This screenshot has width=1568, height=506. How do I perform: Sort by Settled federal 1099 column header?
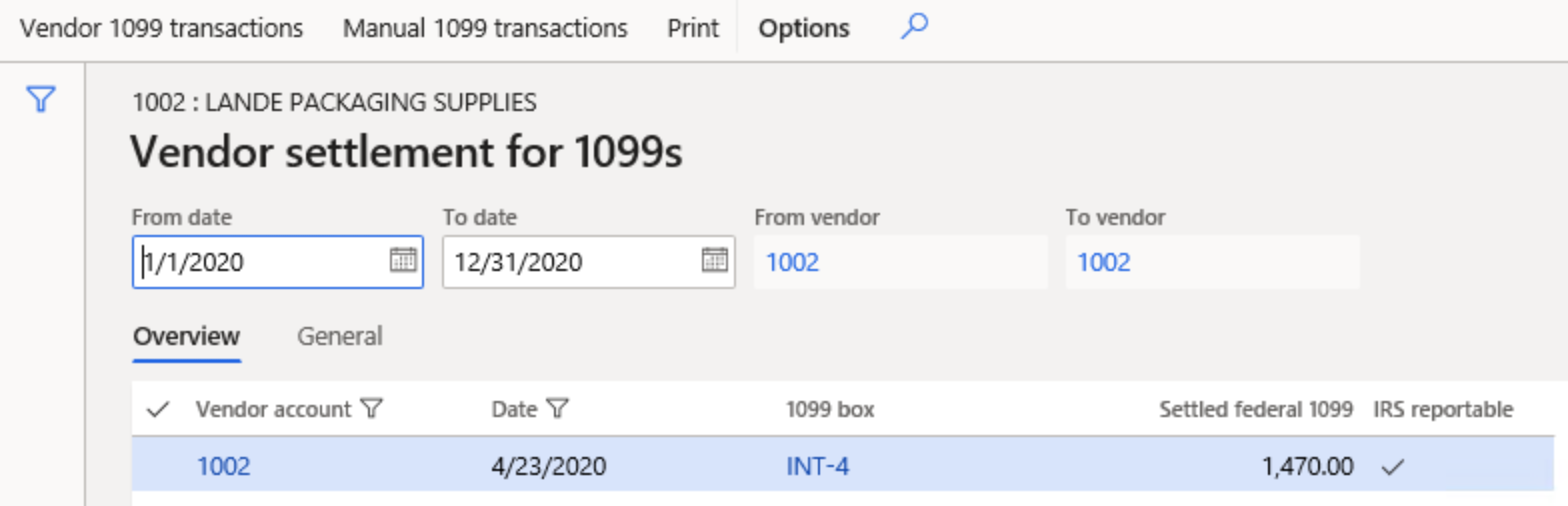click(x=1255, y=409)
